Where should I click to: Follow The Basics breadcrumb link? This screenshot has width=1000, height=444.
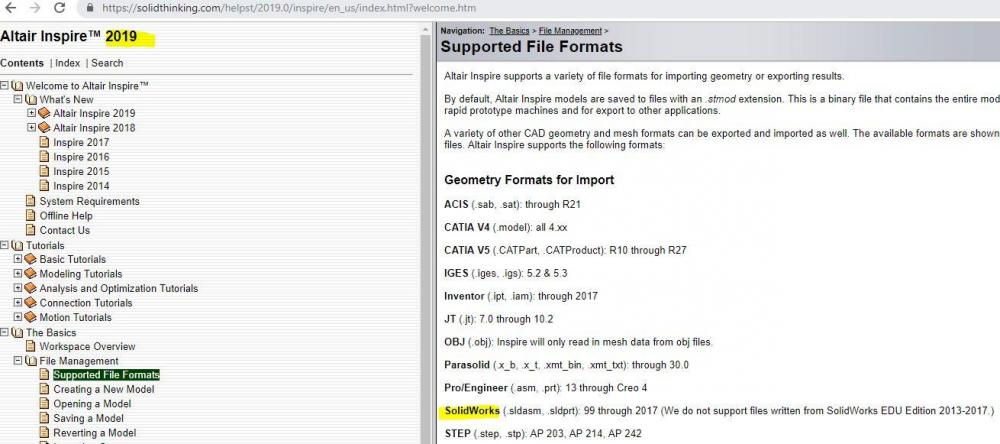[x=509, y=31]
